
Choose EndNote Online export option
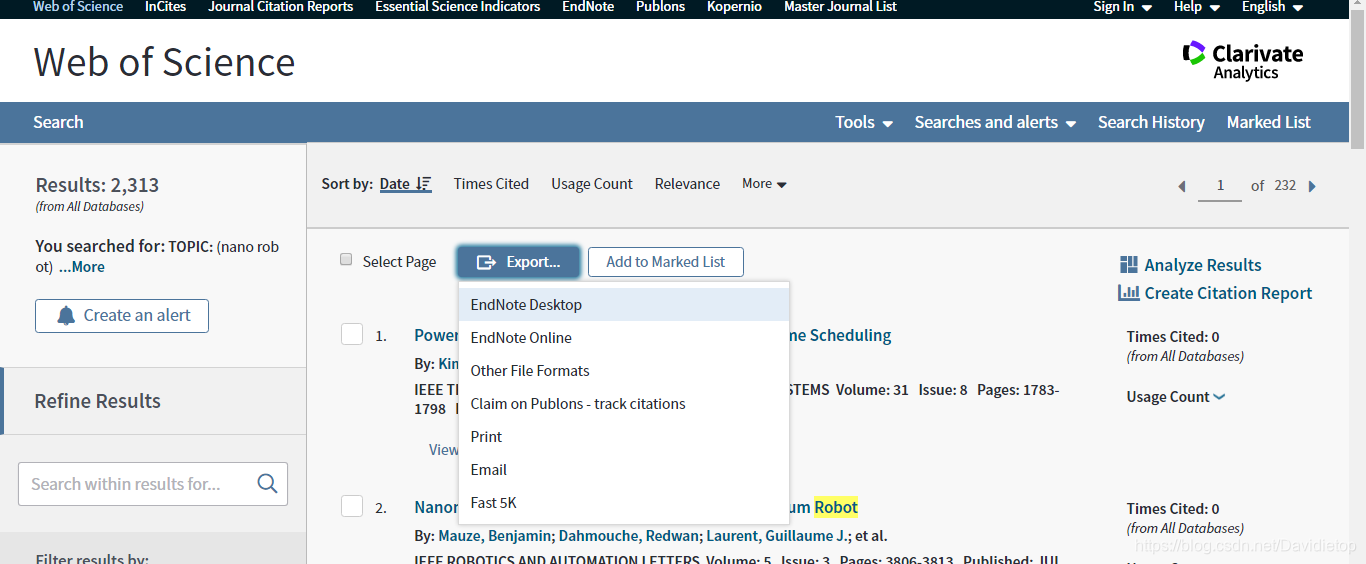click(624, 338)
